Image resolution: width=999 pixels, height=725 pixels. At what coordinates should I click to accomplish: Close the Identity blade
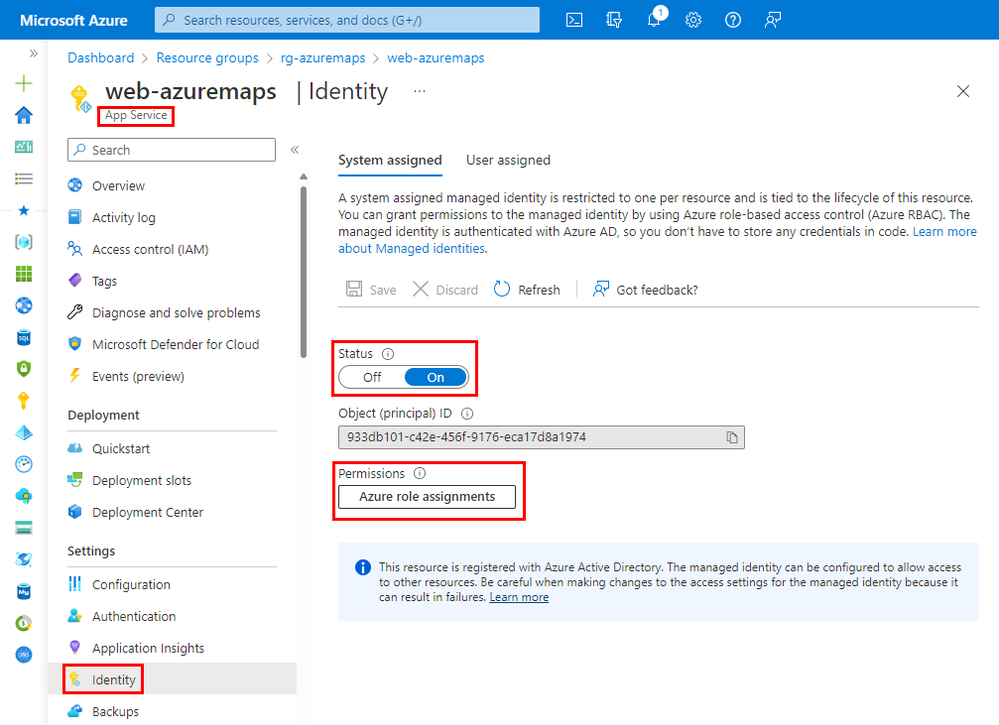tap(963, 91)
